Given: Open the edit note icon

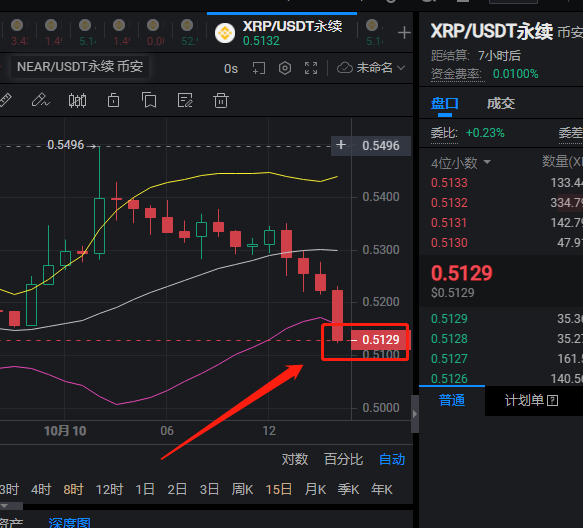Looking at the screenshot, I should tap(185, 100).
